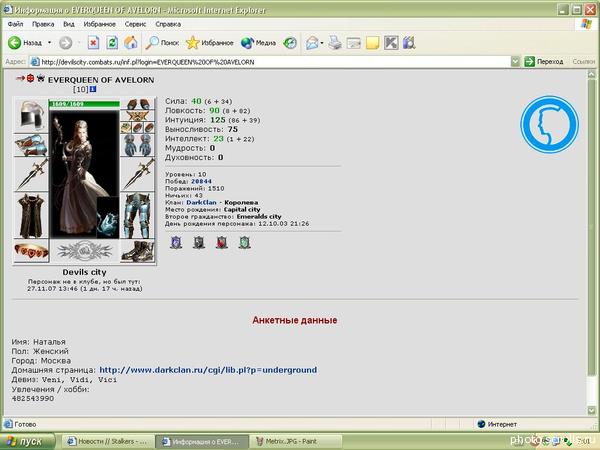
Task: Click the Back (Назад) toolbar button
Action: [26, 43]
